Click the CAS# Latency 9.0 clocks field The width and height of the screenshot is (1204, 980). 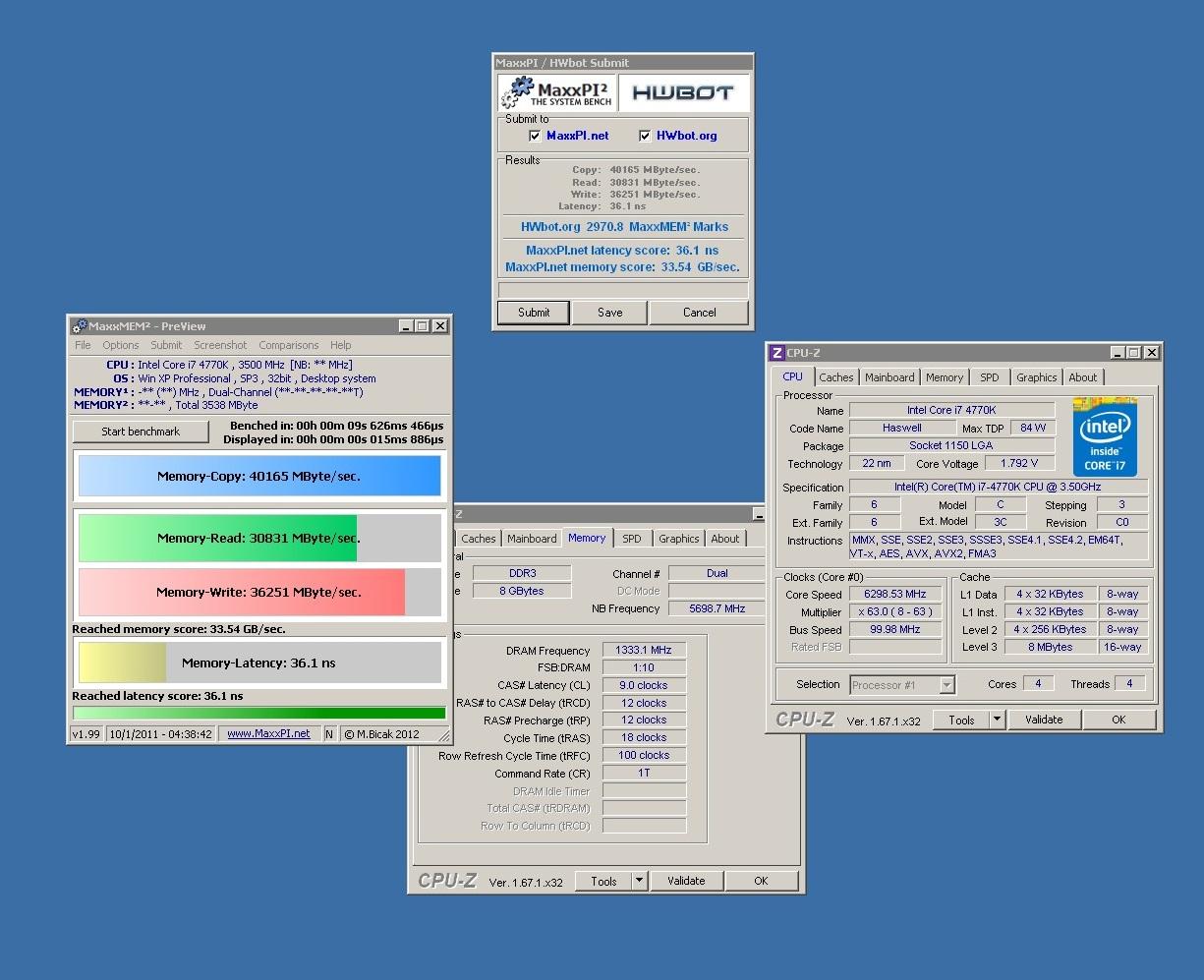(x=644, y=685)
